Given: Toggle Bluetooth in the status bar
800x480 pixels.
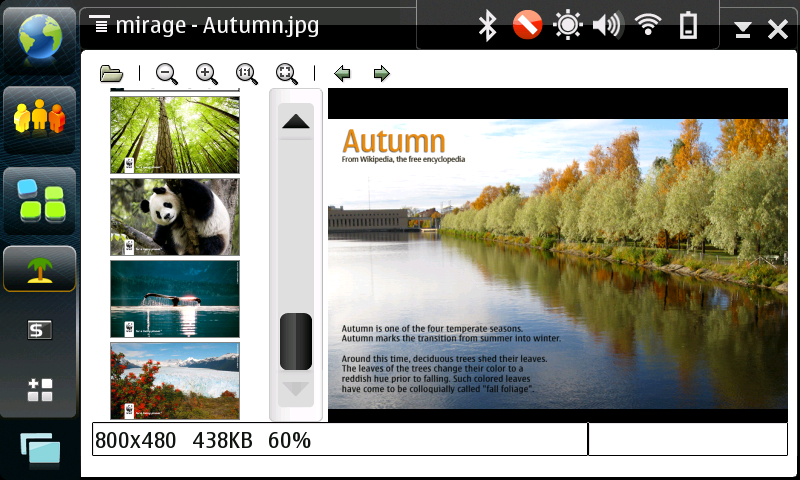Looking at the screenshot, I should [x=487, y=26].
